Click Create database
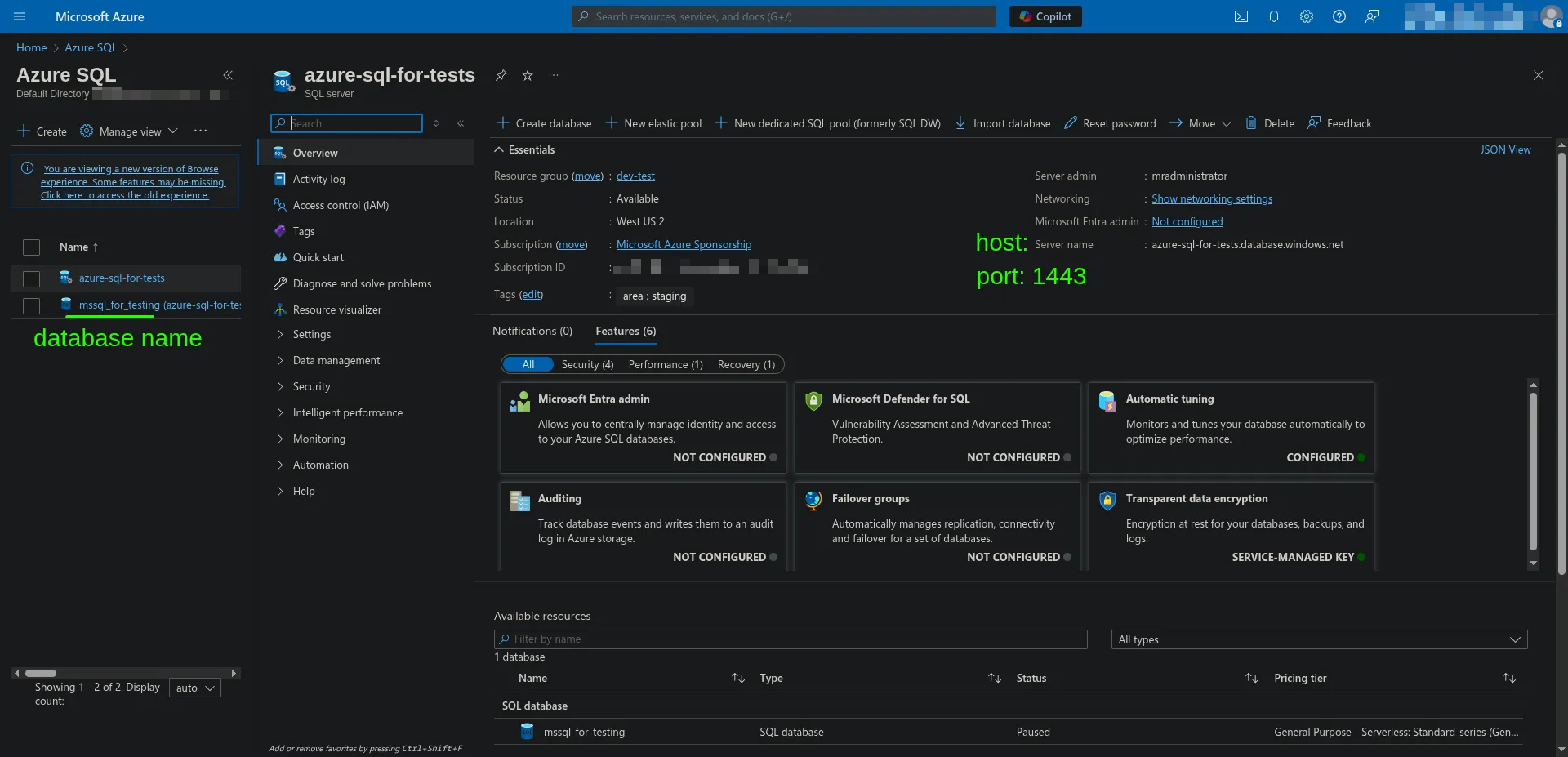Image resolution: width=1568 pixels, height=757 pixels. pyautogui.click(x=544, y=123)
